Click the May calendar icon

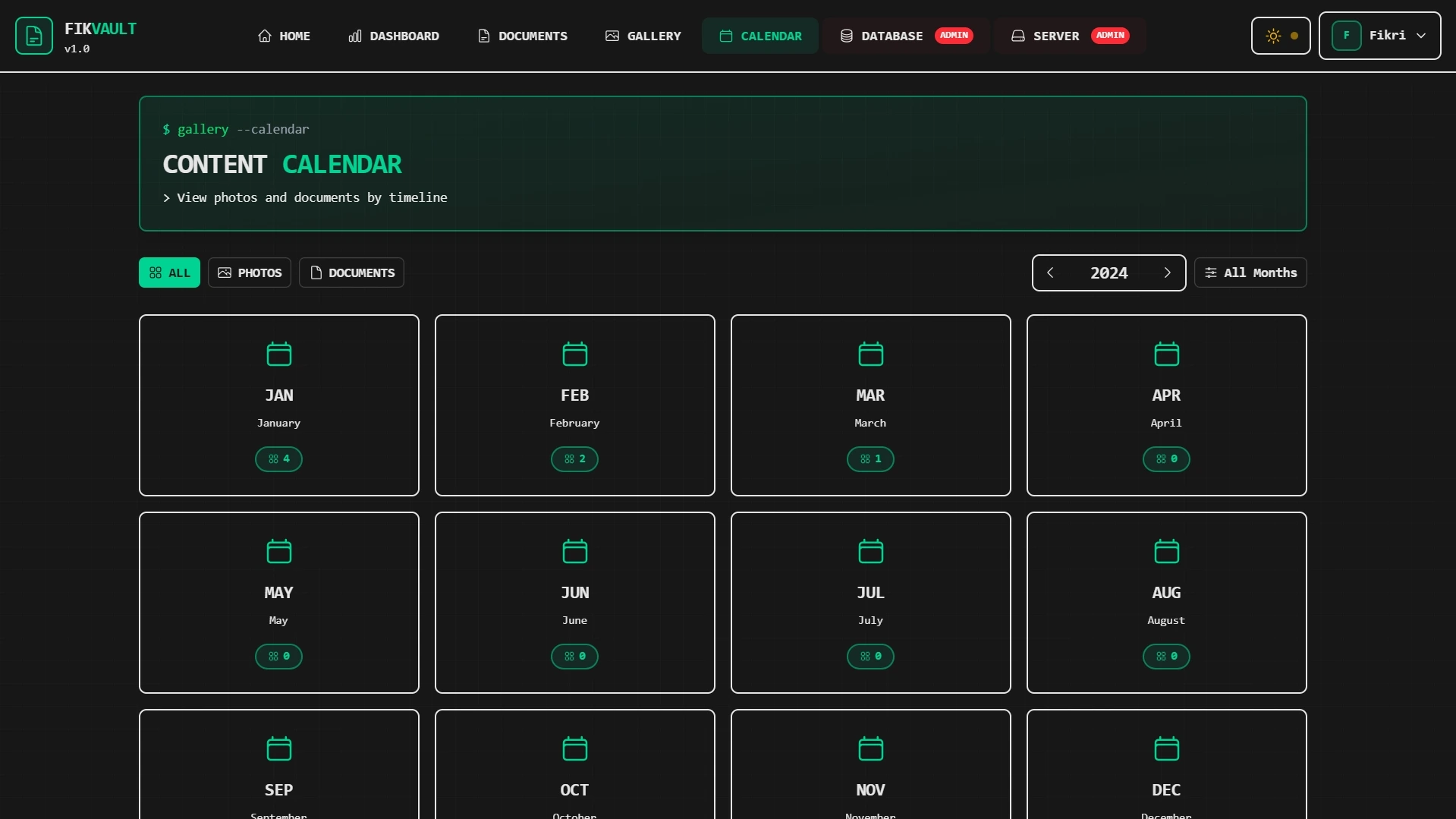279,551
